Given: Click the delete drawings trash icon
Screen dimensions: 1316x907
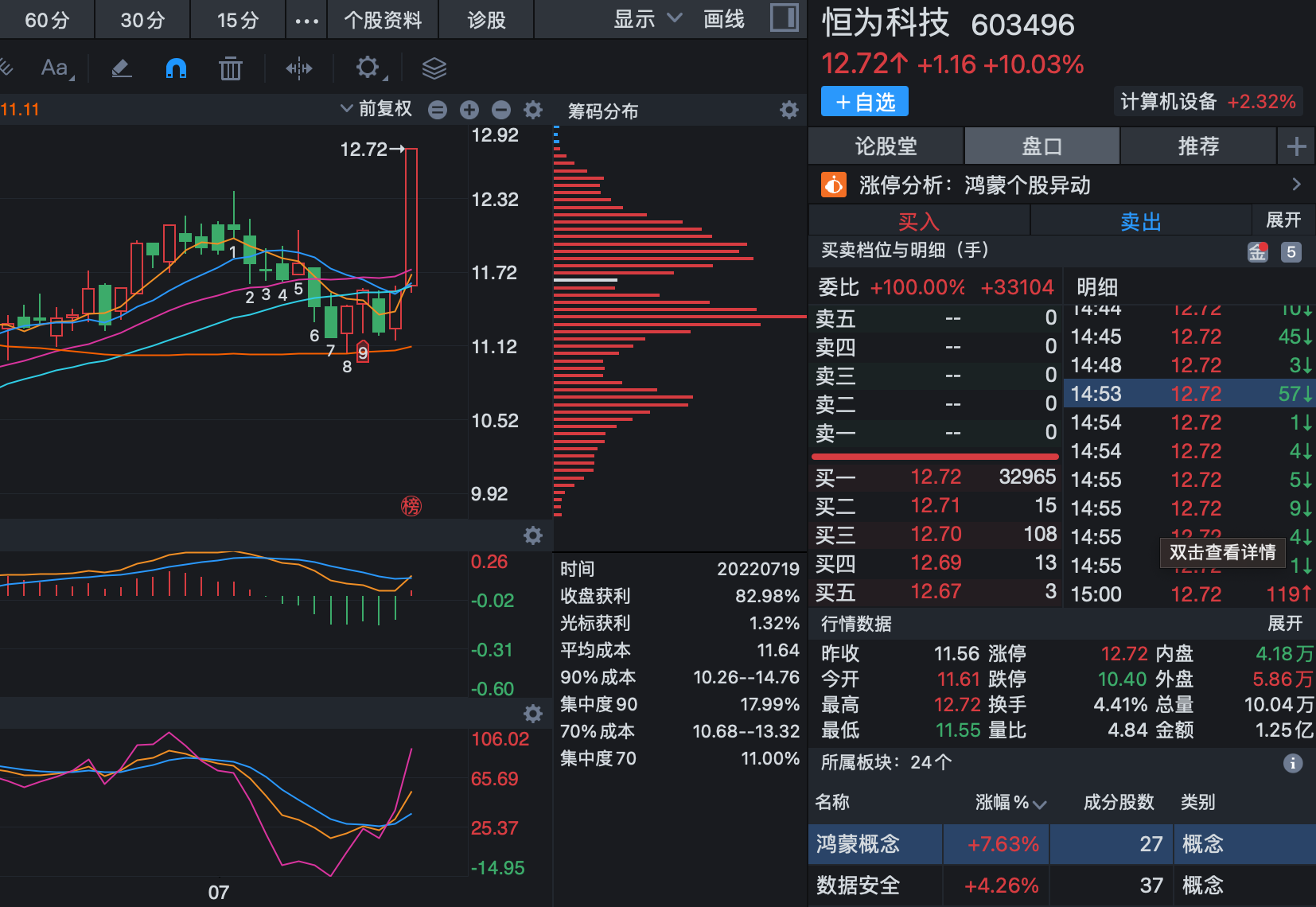Looking at the screenshot, I should 230,68.
